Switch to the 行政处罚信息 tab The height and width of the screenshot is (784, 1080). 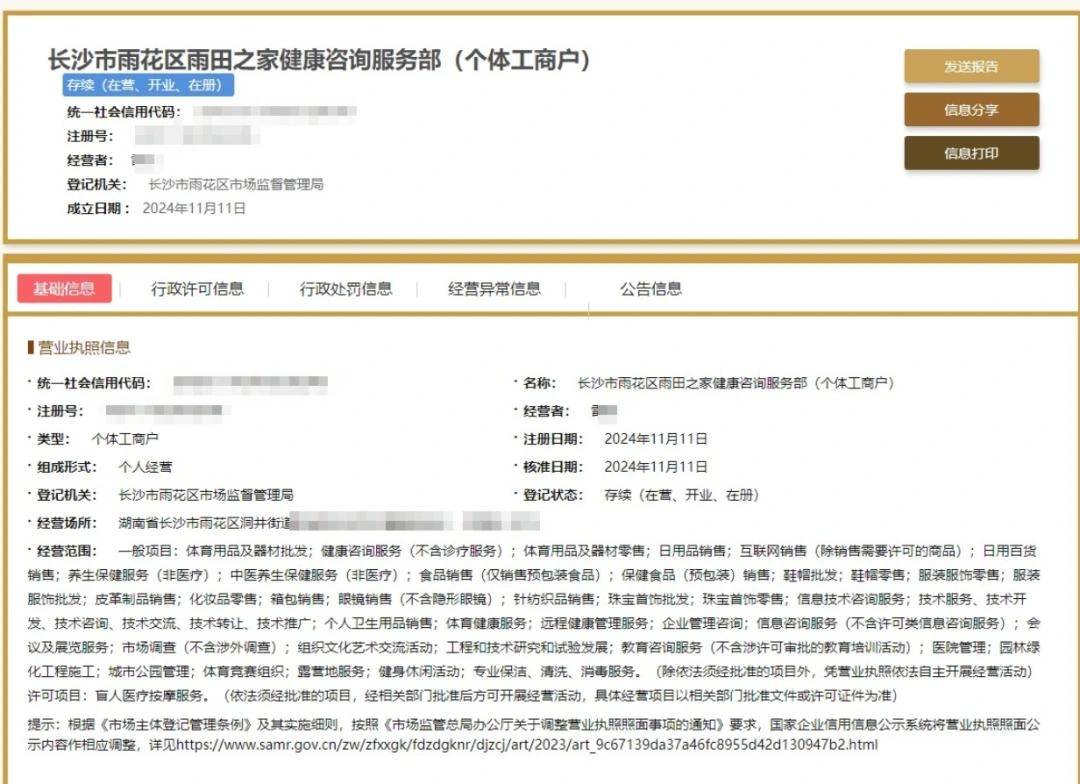tap(346, 288)
